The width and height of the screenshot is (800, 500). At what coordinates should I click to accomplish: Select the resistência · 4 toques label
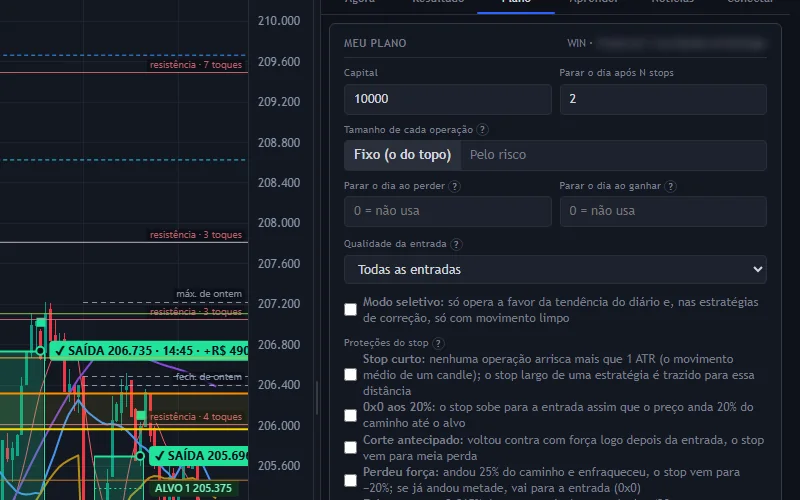pos(196,417)
